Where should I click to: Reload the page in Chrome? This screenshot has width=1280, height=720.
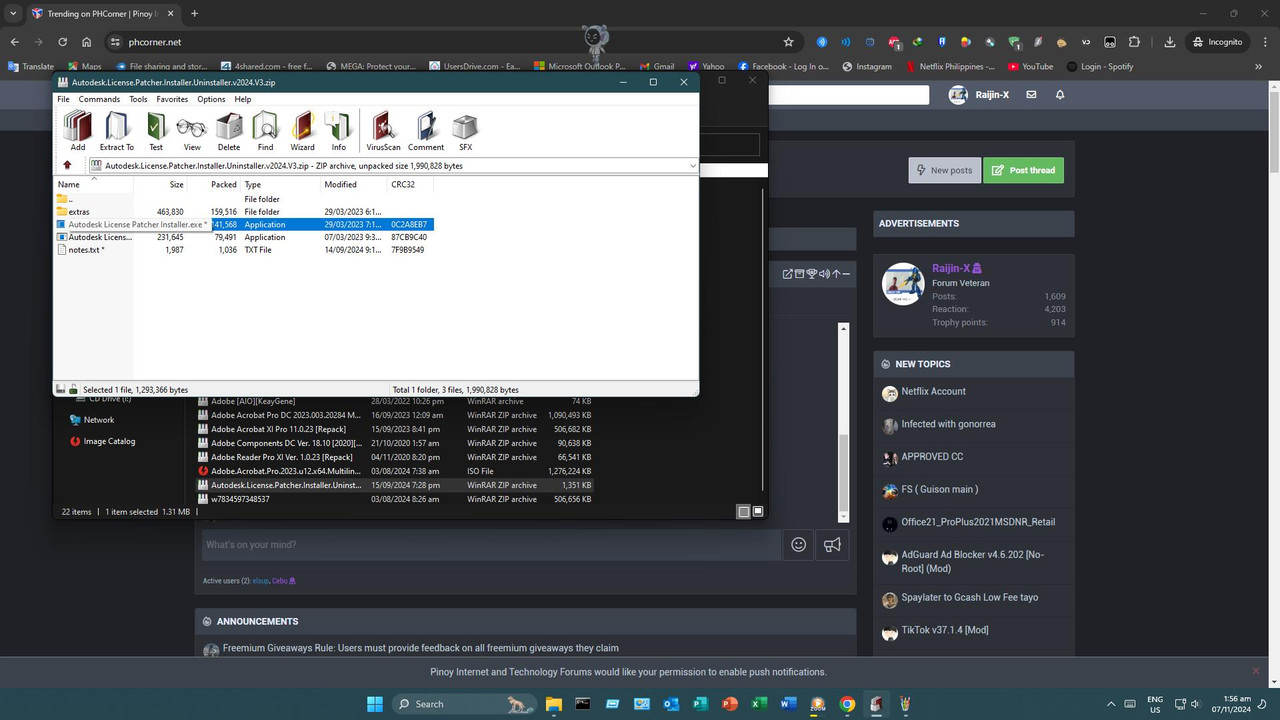point(62,42)
